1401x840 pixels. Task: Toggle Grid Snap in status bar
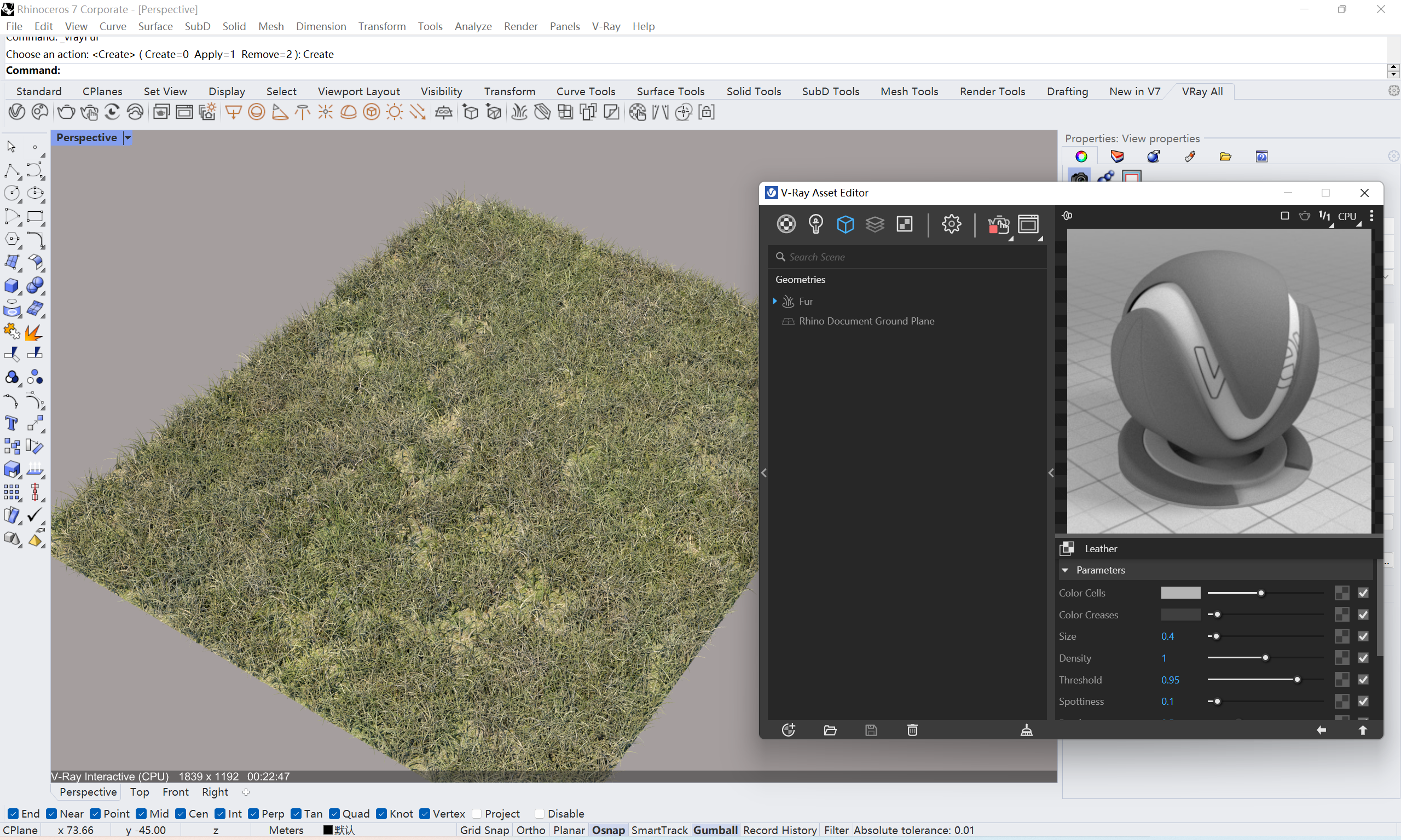click(484, 830)
